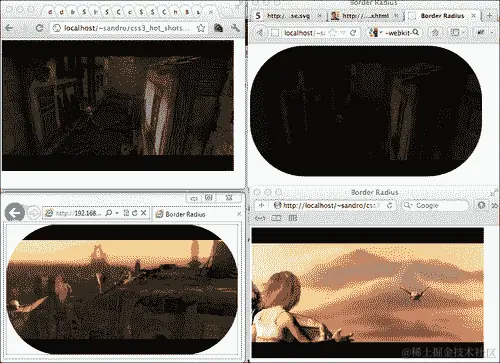
Task: Open Safari's Reading List glasses icon
Action: pyautogui.click(x=260, y=218)
